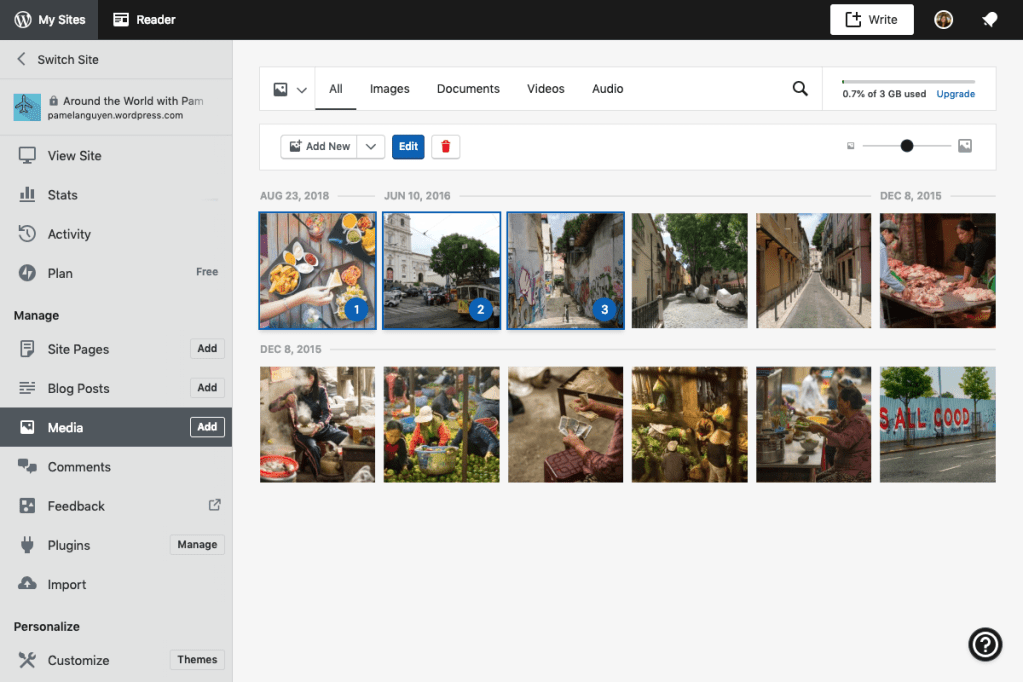Select the ALL GOOD wall thumbnail
Image resolution: width=1023 pixels, height=682 pixels.
click(x=937, y=424)
